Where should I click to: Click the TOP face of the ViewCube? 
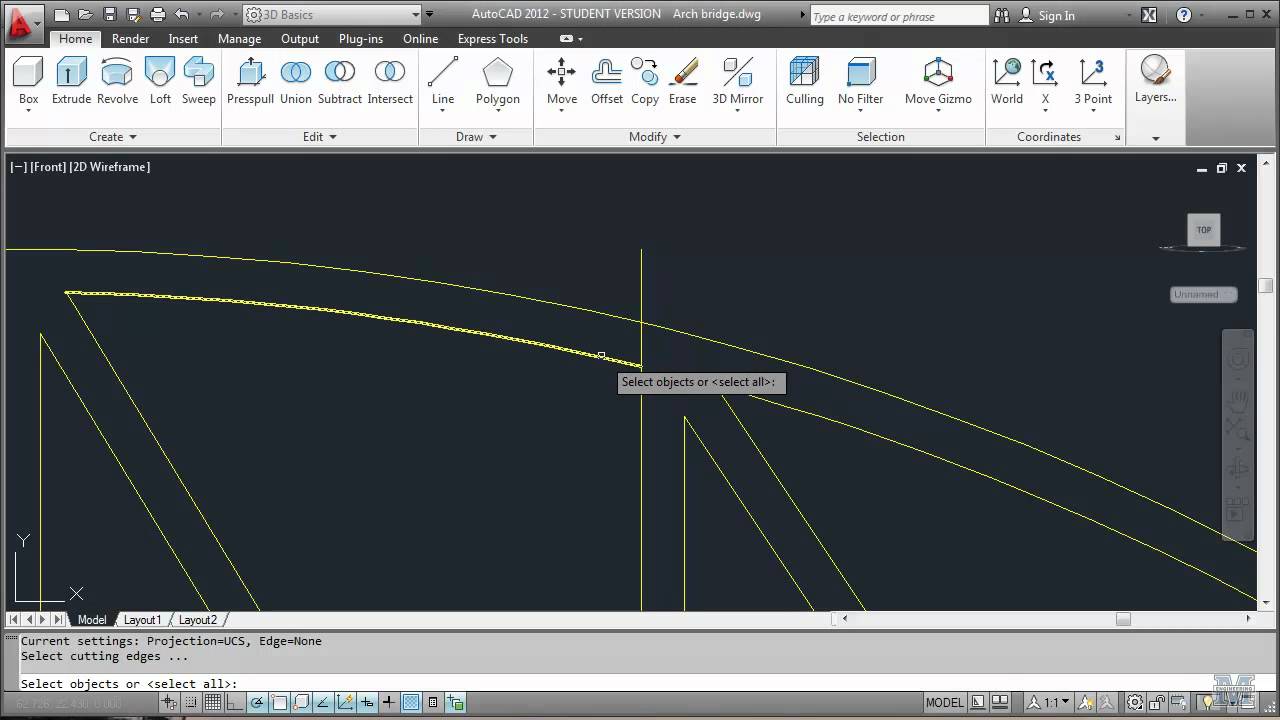point(1203,229)
